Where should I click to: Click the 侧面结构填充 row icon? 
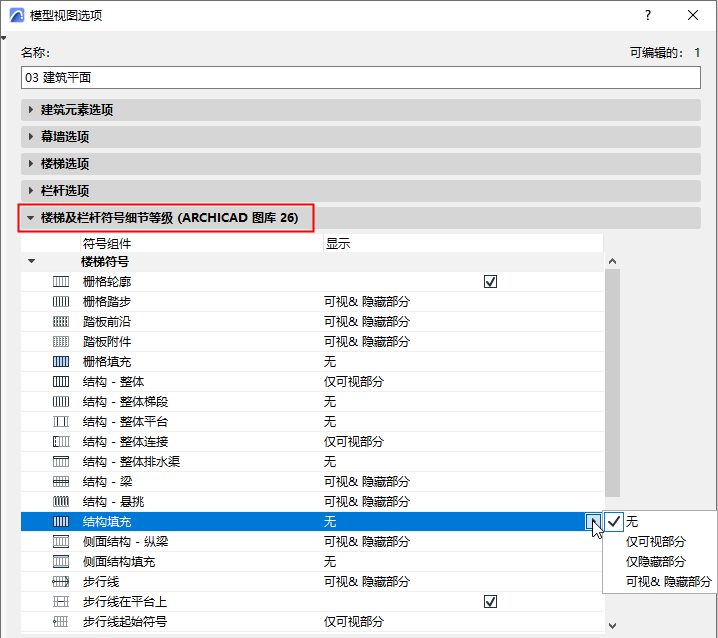[x=61, y=562]
